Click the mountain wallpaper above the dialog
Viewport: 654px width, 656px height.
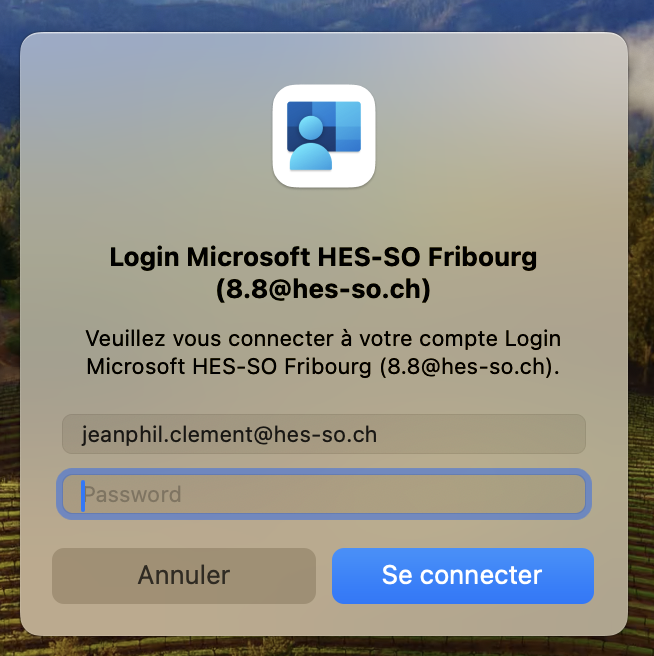(x=326, y=15)
